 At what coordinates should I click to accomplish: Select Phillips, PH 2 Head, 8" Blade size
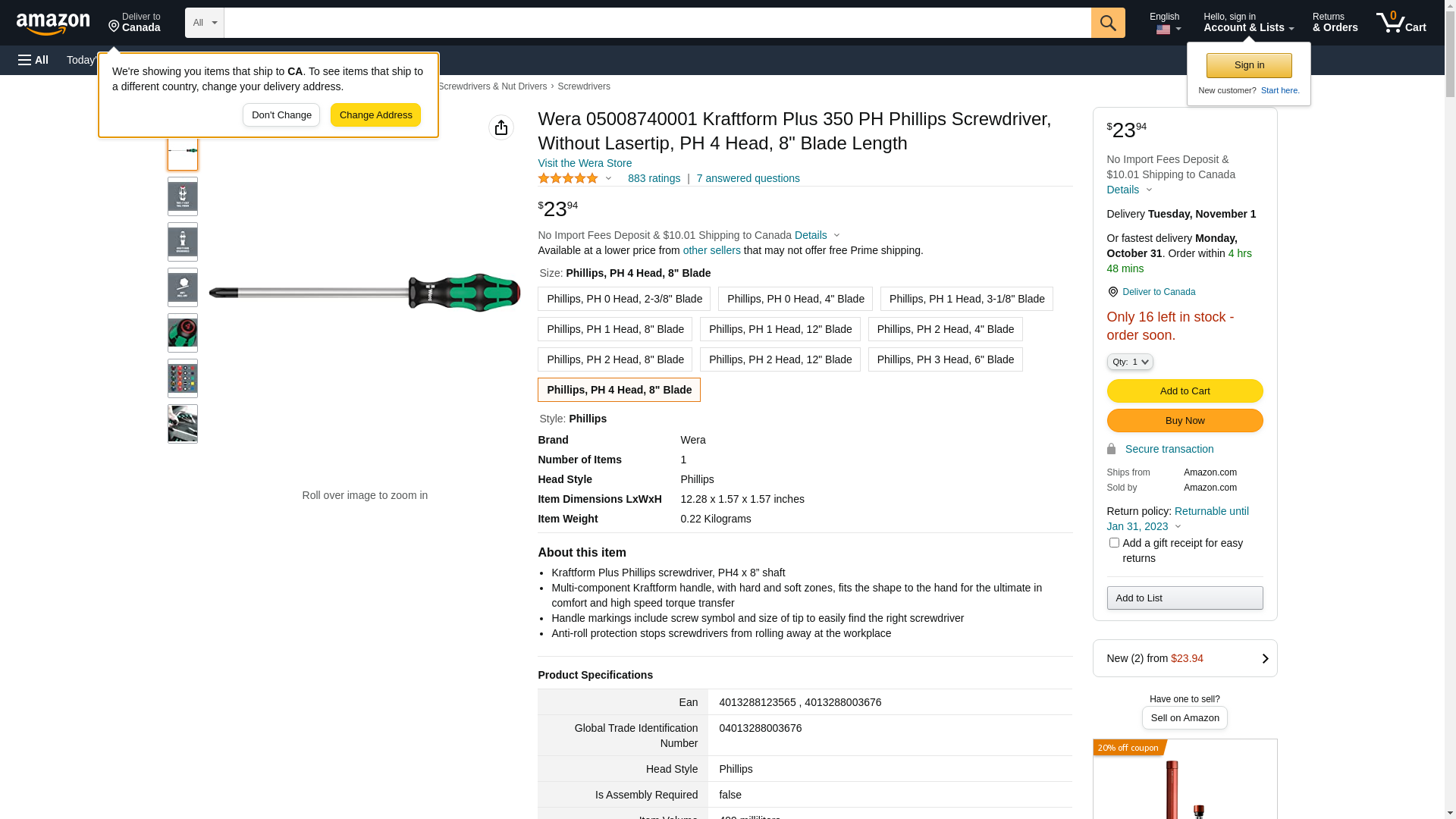615,359
